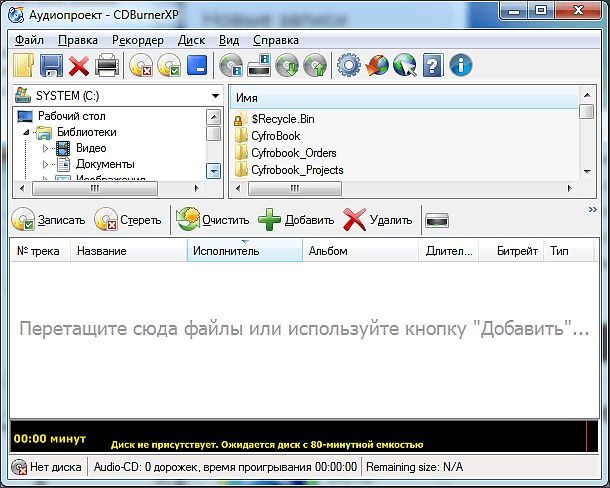610x488 pixels.
Task: Click the blue info icon
Action: (461, 65)
